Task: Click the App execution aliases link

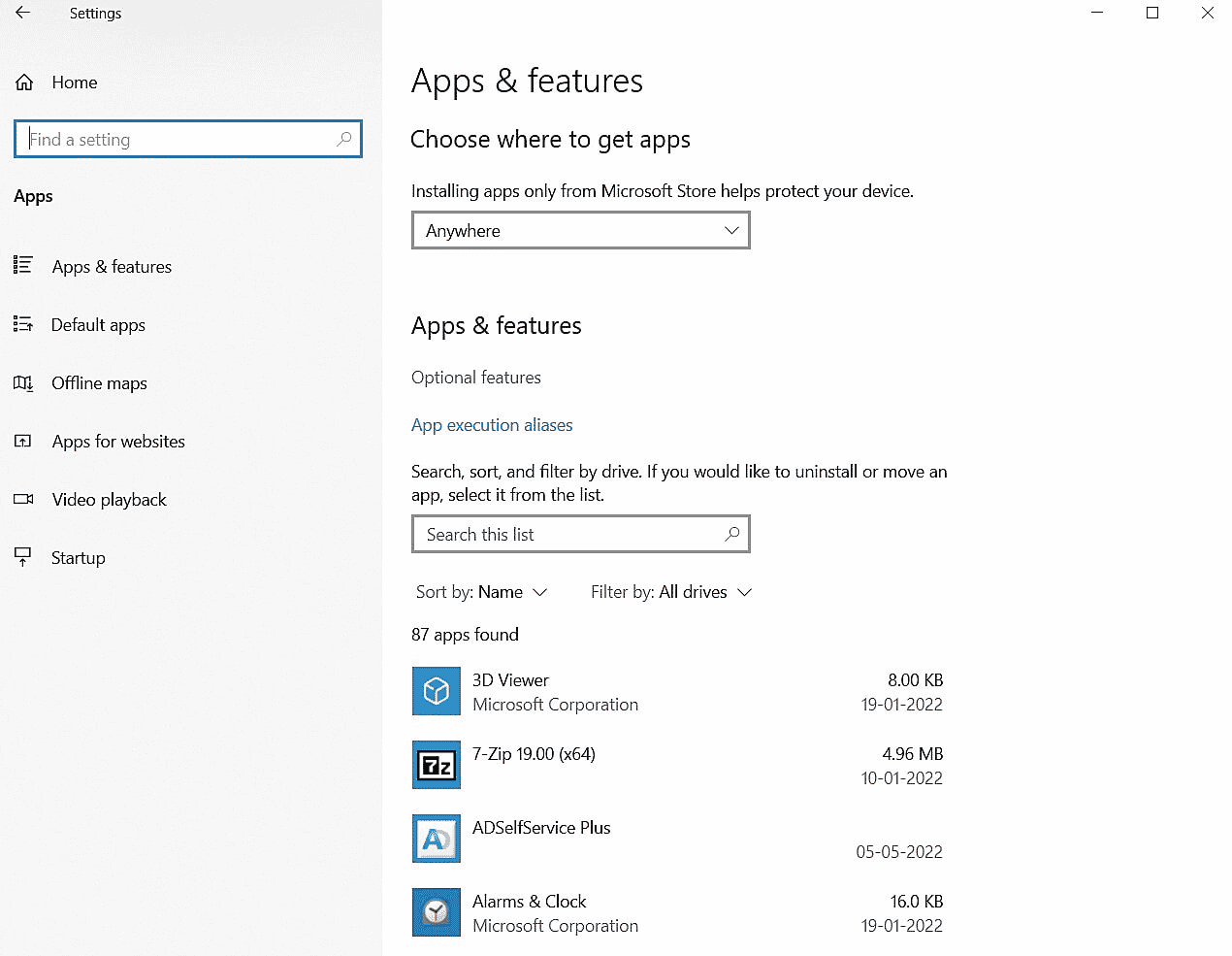Action: coord(492,425)
